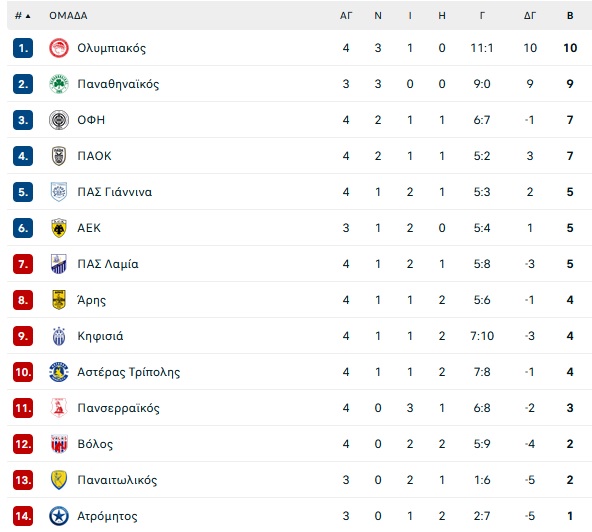Click the ΔΓ goal difference header

(x=530, y=16)
